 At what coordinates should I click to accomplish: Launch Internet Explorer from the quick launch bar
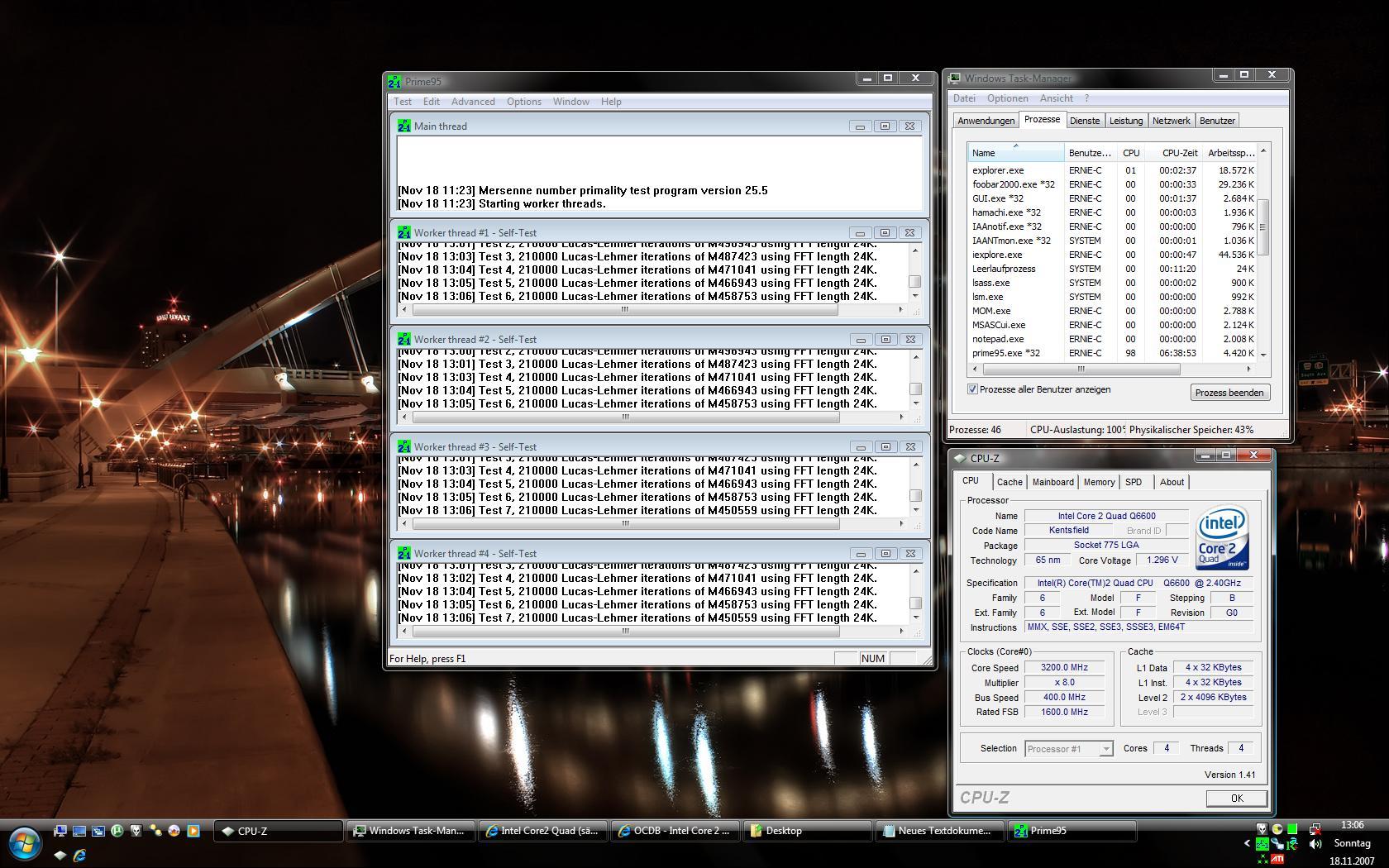[79, 855]
